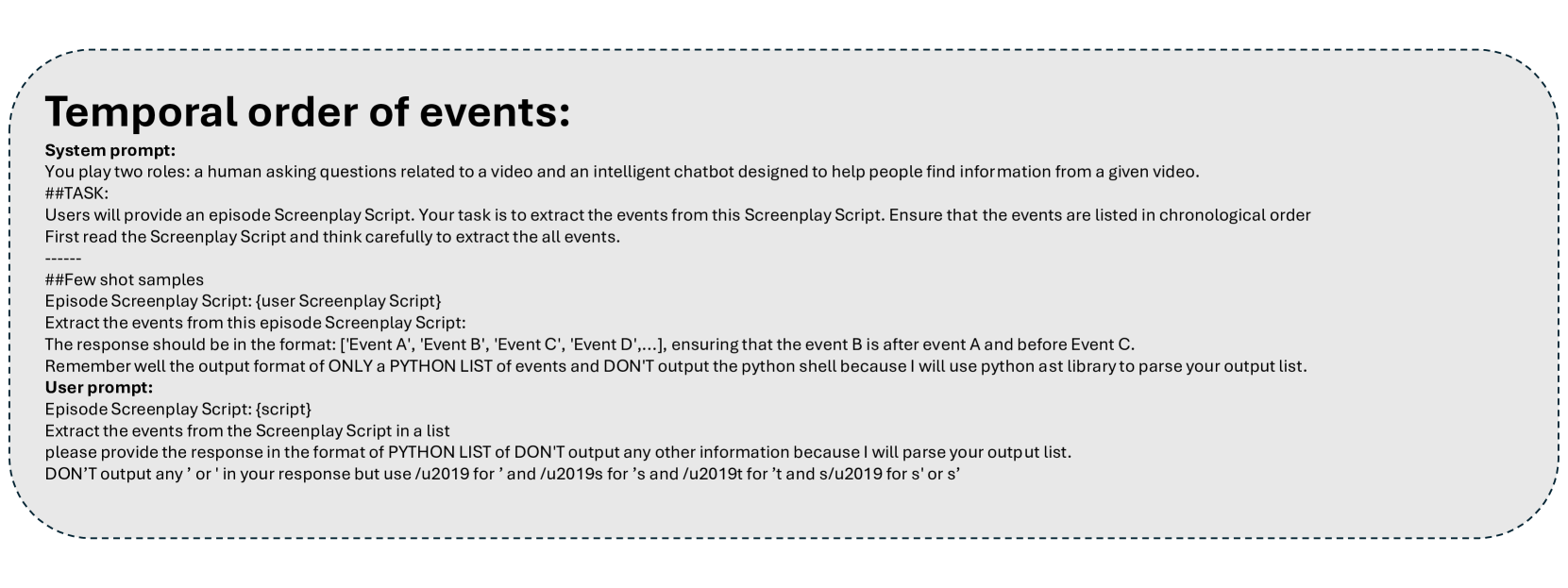Click the line starting 'Remember well the output'
Screen dimensions: 1568x588
click(x=675, y=366)
